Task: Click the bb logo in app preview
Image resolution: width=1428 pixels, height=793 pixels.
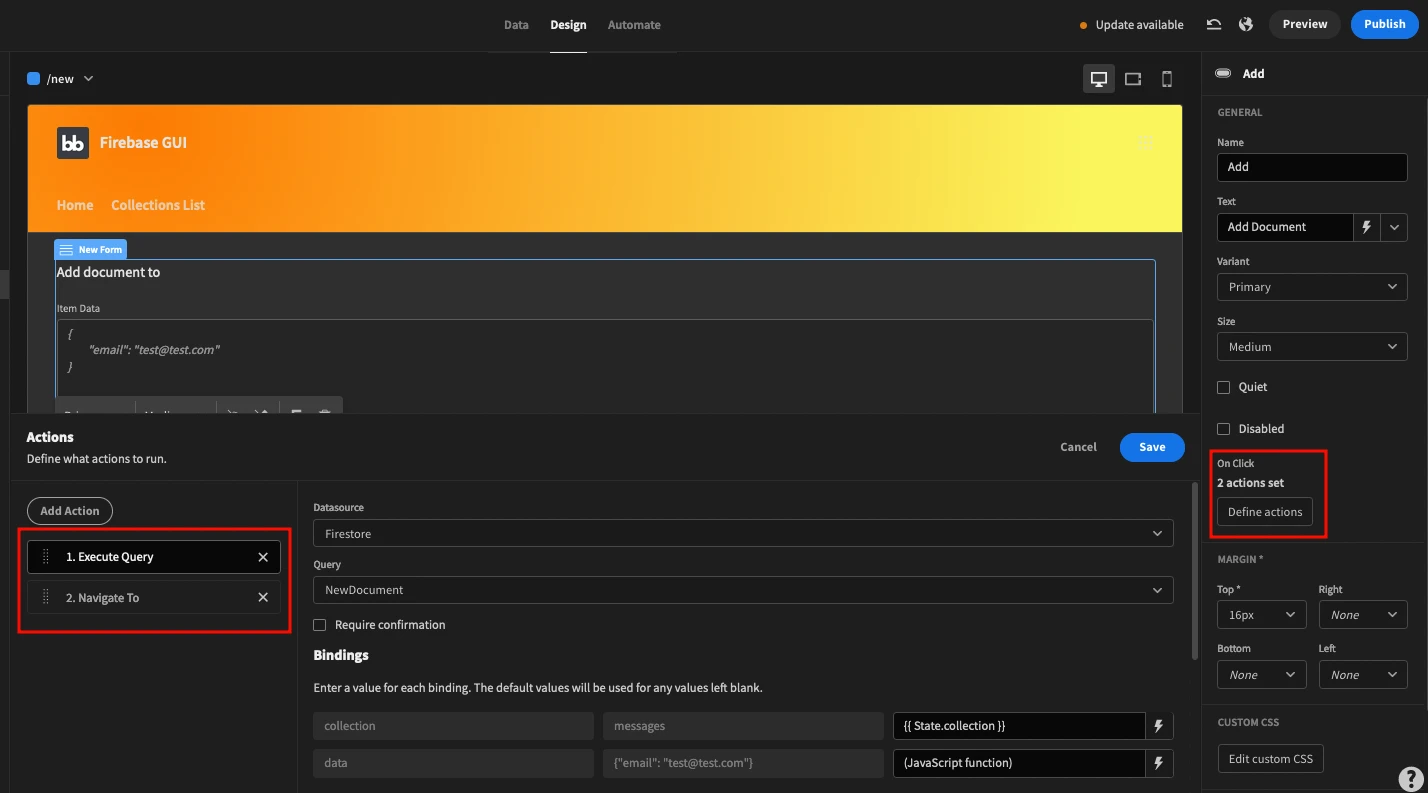Action: [72, 143]
